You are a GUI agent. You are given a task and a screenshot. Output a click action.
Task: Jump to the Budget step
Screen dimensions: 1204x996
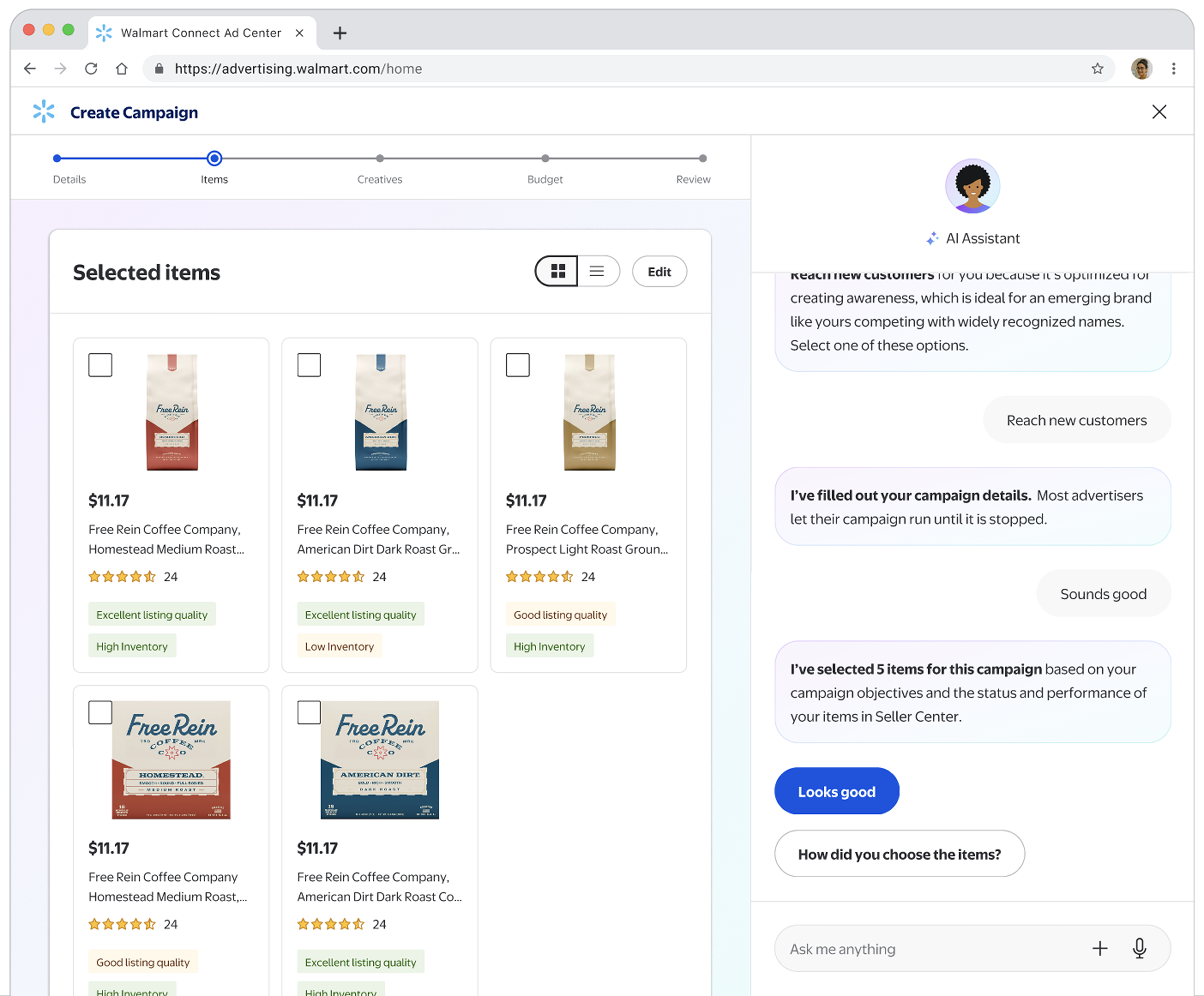coord(545,179)
